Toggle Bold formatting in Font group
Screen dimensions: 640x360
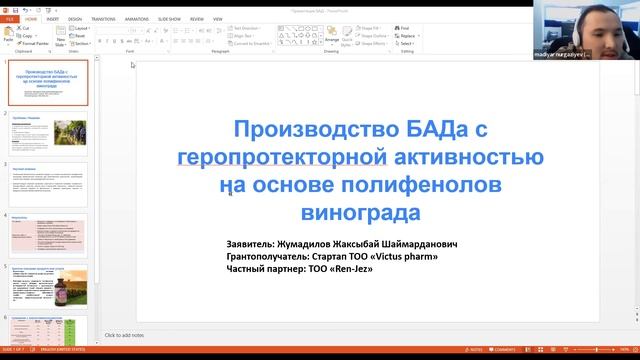point(100,41)
